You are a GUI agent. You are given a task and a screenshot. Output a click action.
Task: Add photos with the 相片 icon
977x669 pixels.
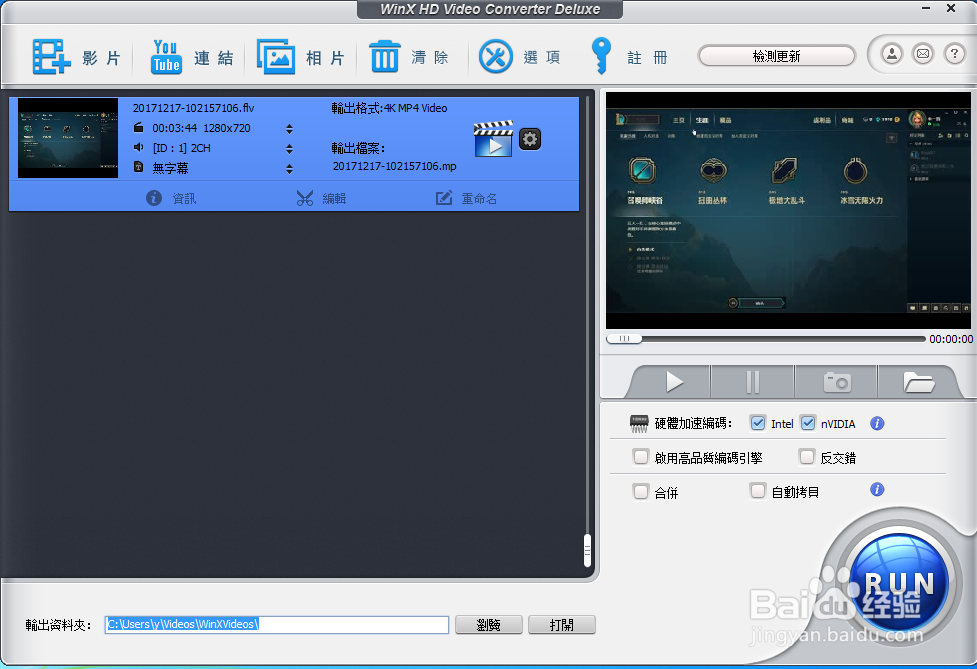click(275, 57)
